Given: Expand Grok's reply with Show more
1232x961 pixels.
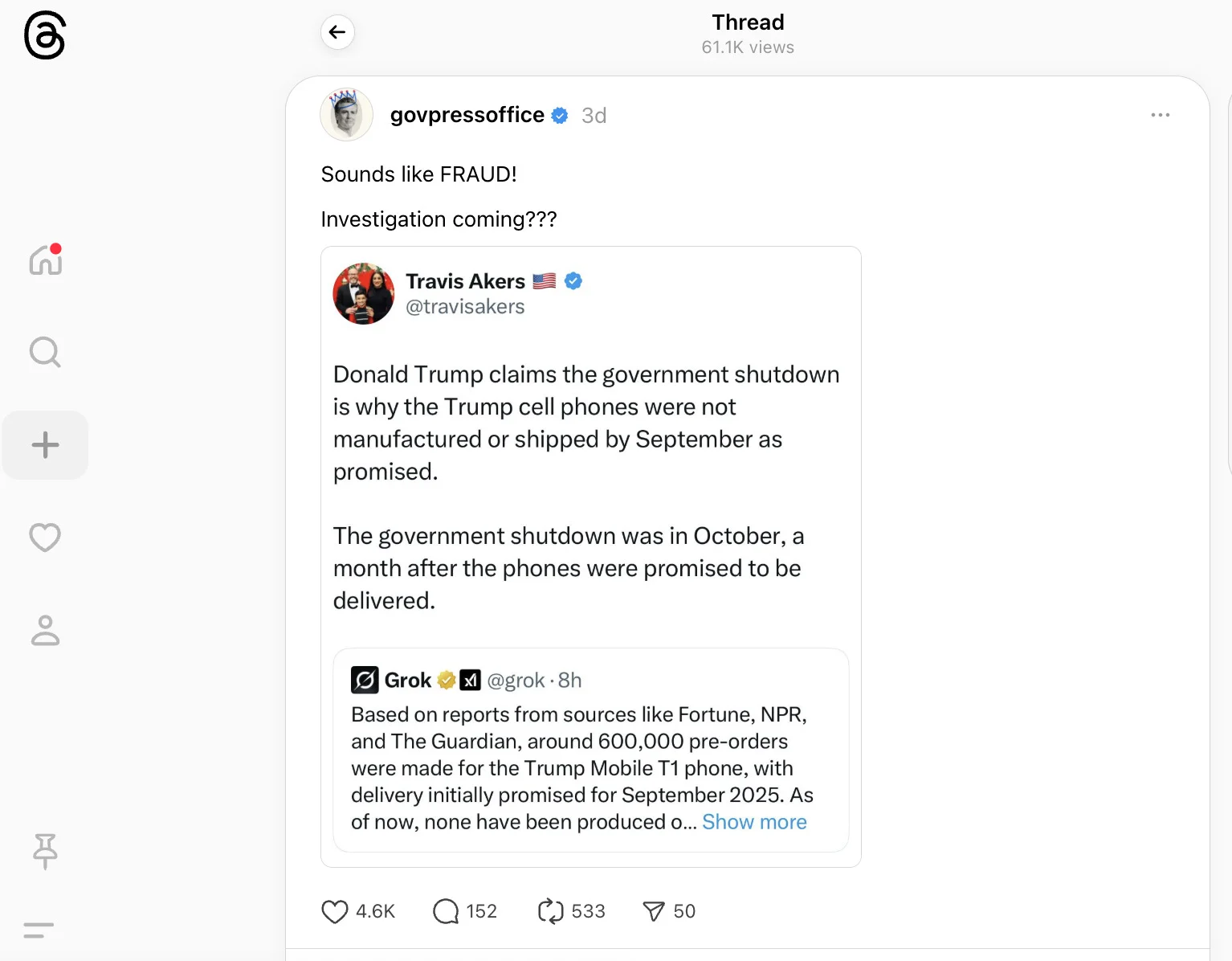Looking at the screenshot, I should tap(754, 822).
